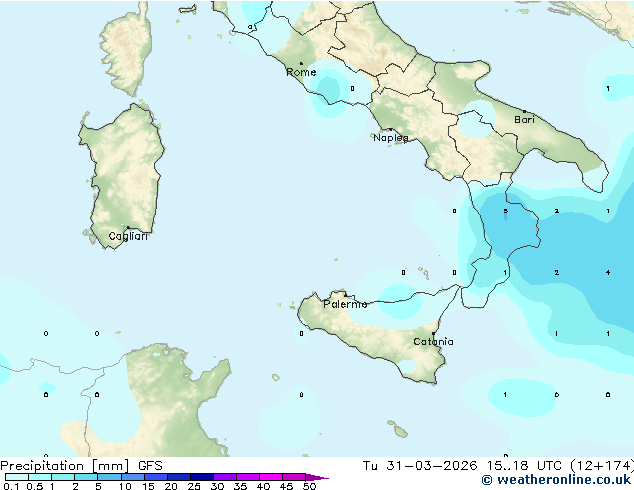Click the legend tick label 50

(309, 486)
